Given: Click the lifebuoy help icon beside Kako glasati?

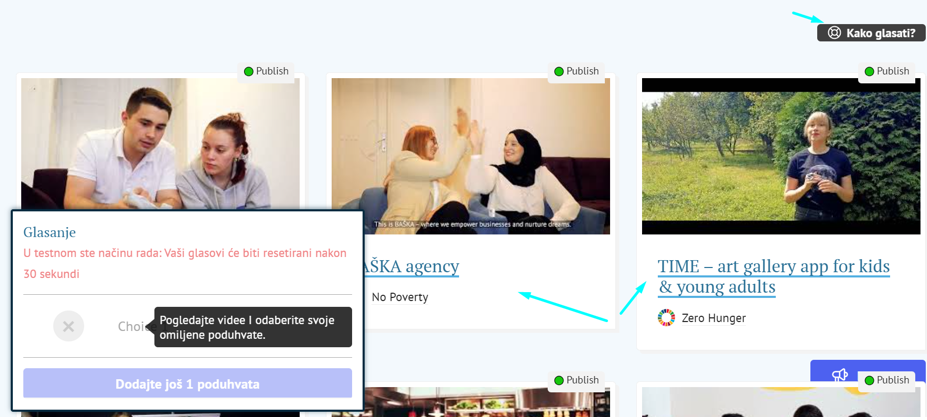Looking at the screenshot, I should pyautogui.click(x=834, y=33).
